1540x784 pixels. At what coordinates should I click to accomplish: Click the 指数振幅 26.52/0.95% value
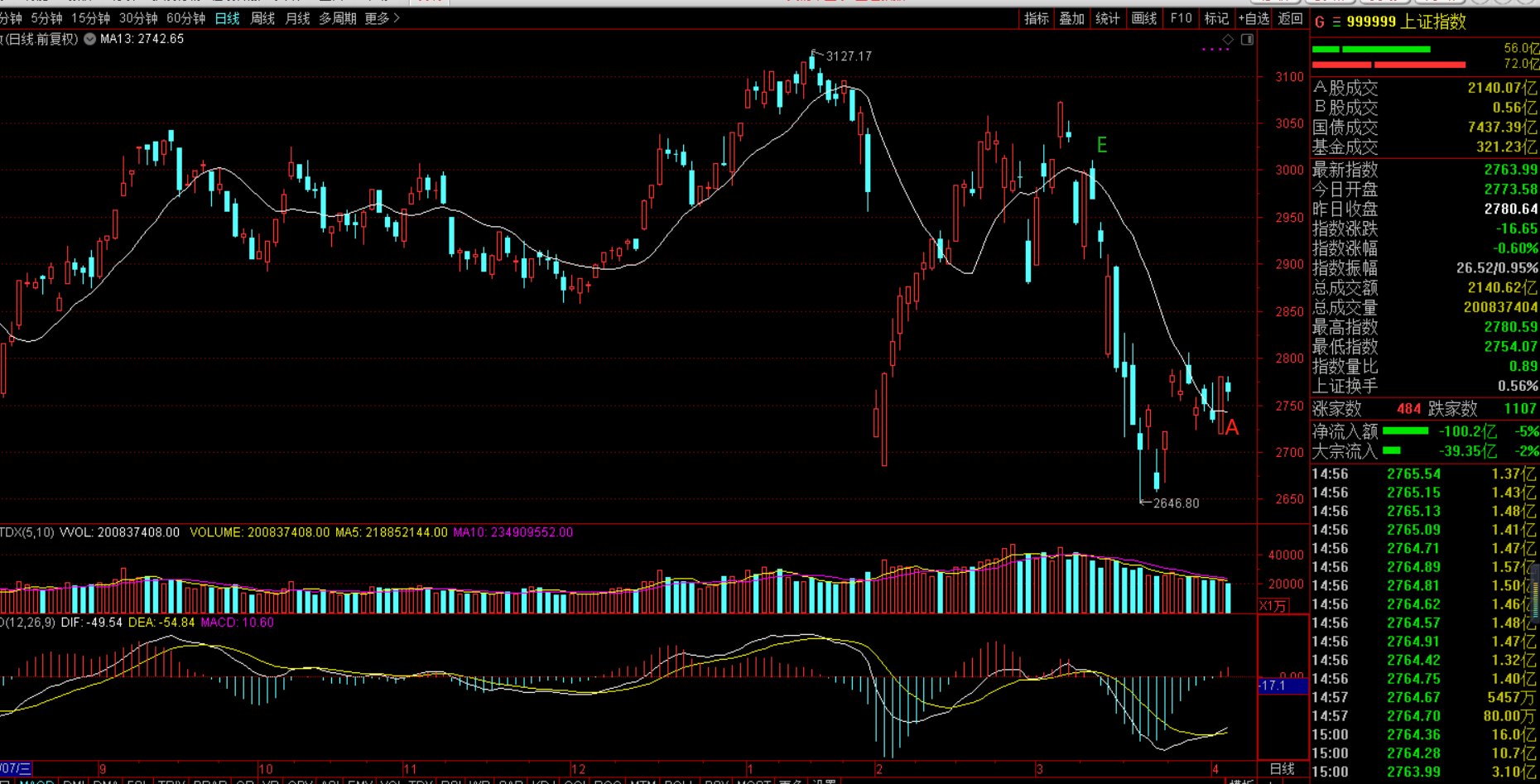(1497, 268)
